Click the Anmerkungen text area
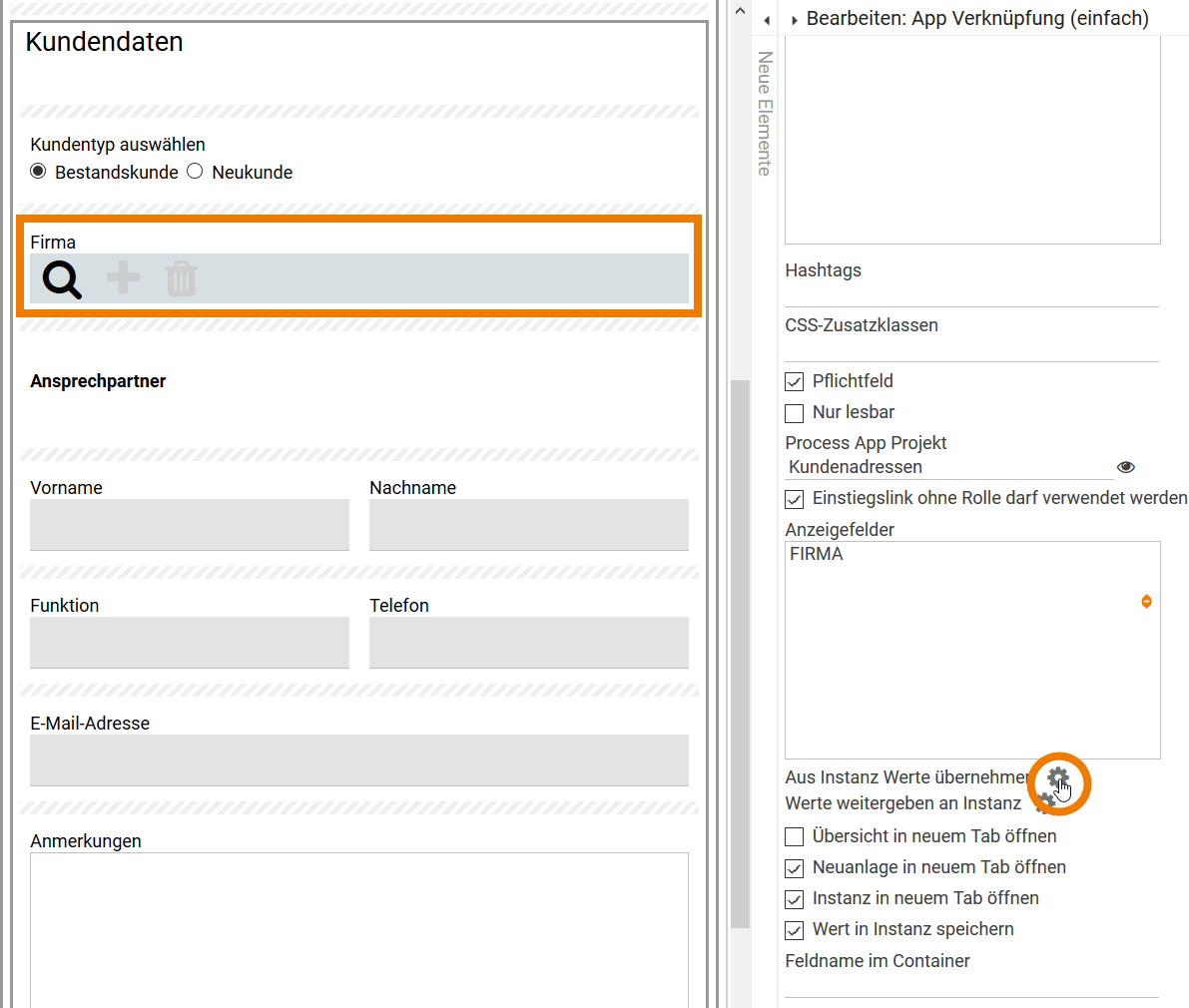Viewport: 1189px width, 1008px height. pyautogui.click(x=359, y=928)
